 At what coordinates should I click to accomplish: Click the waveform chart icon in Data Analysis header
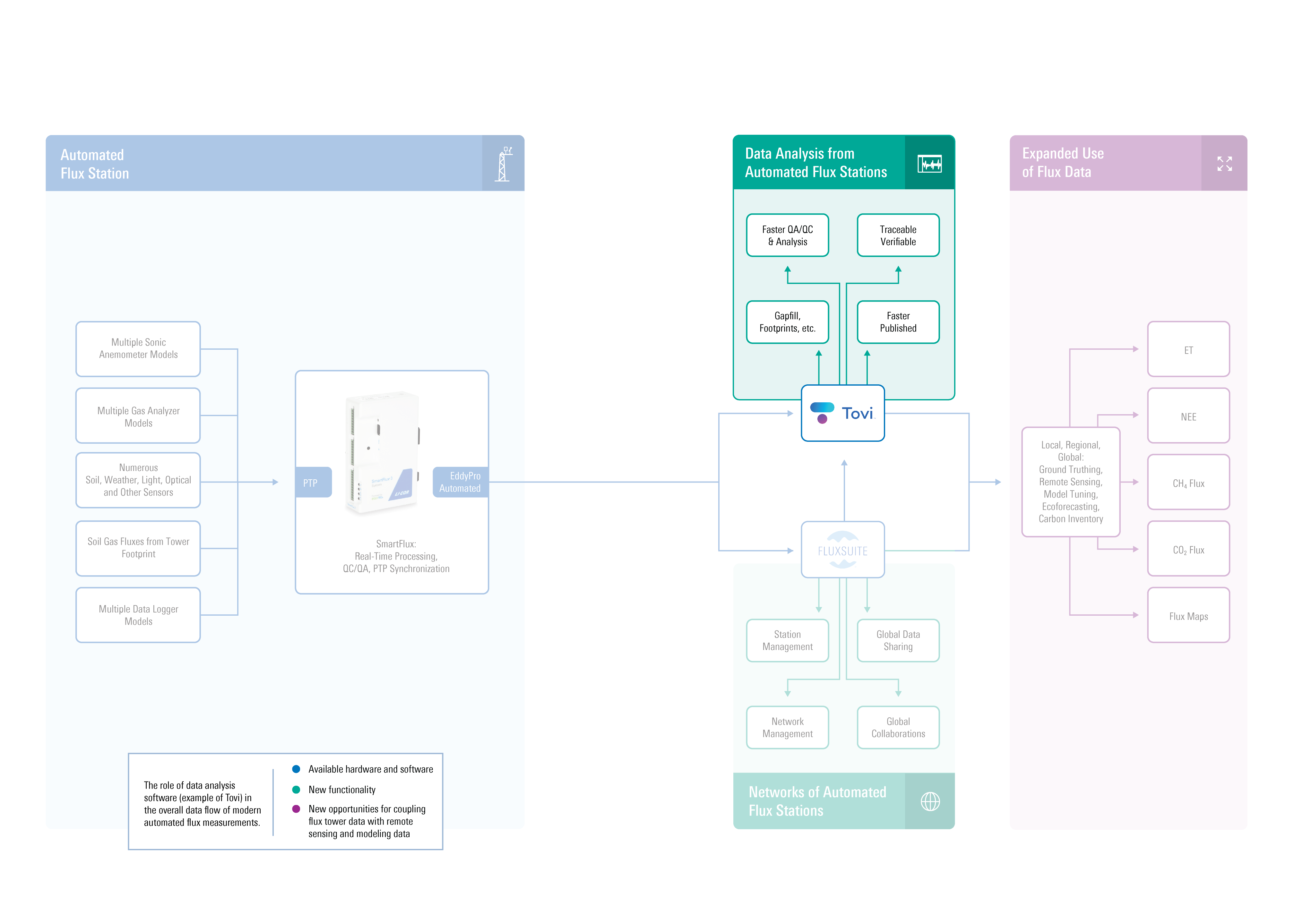(x=929, y=164)
